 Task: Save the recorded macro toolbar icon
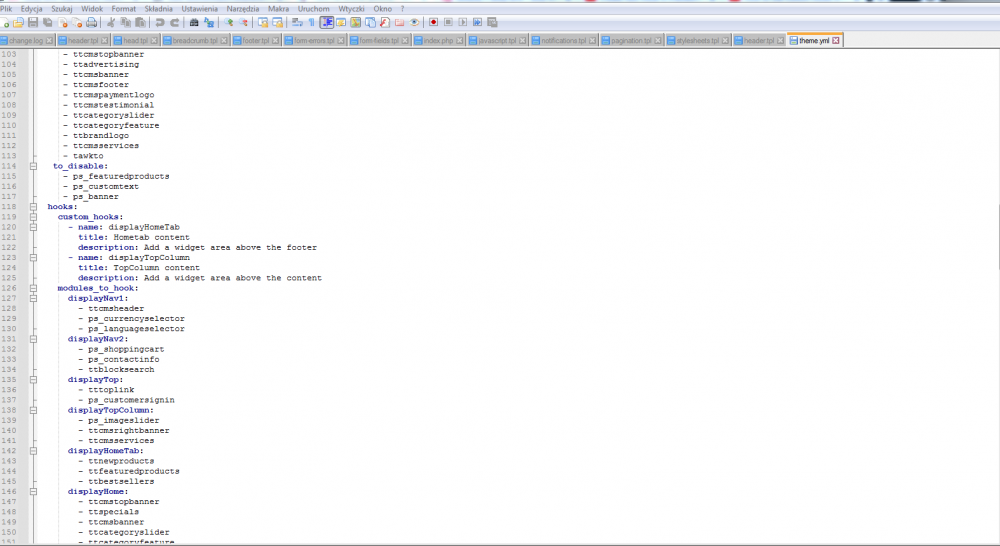492,22
